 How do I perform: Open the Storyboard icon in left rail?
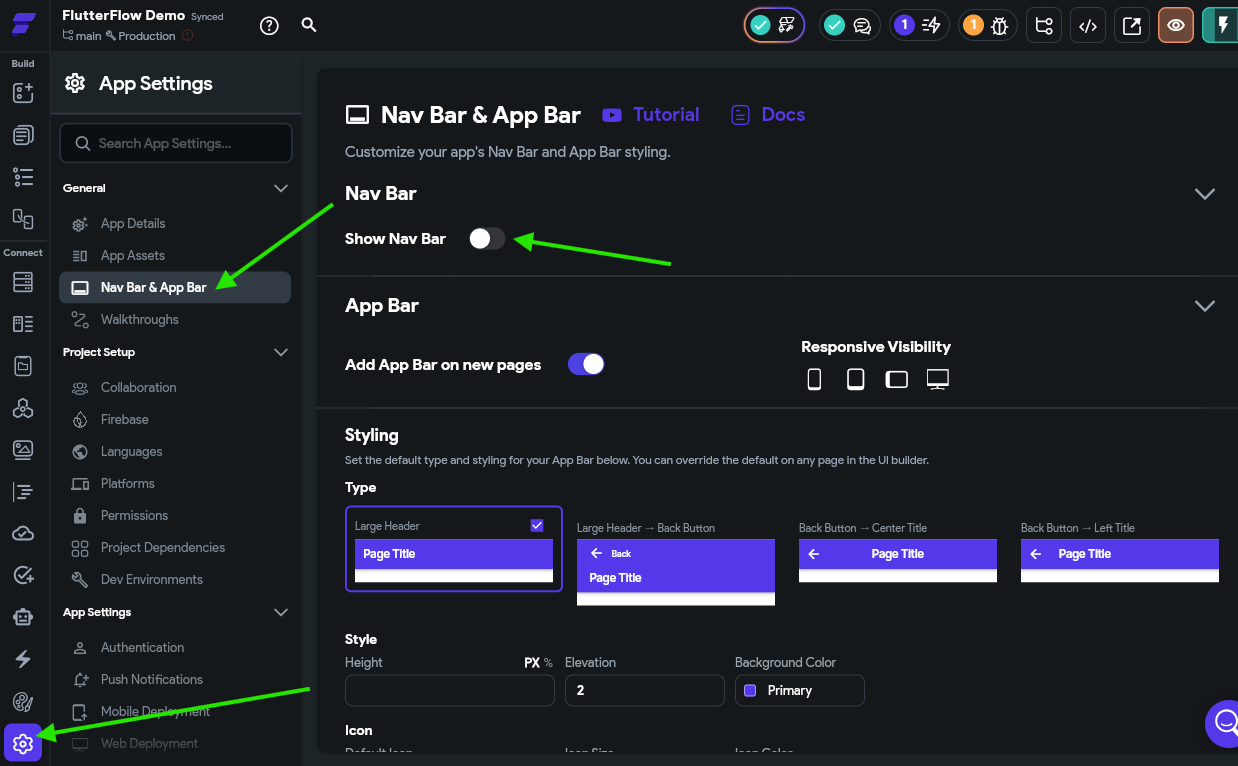23,218
